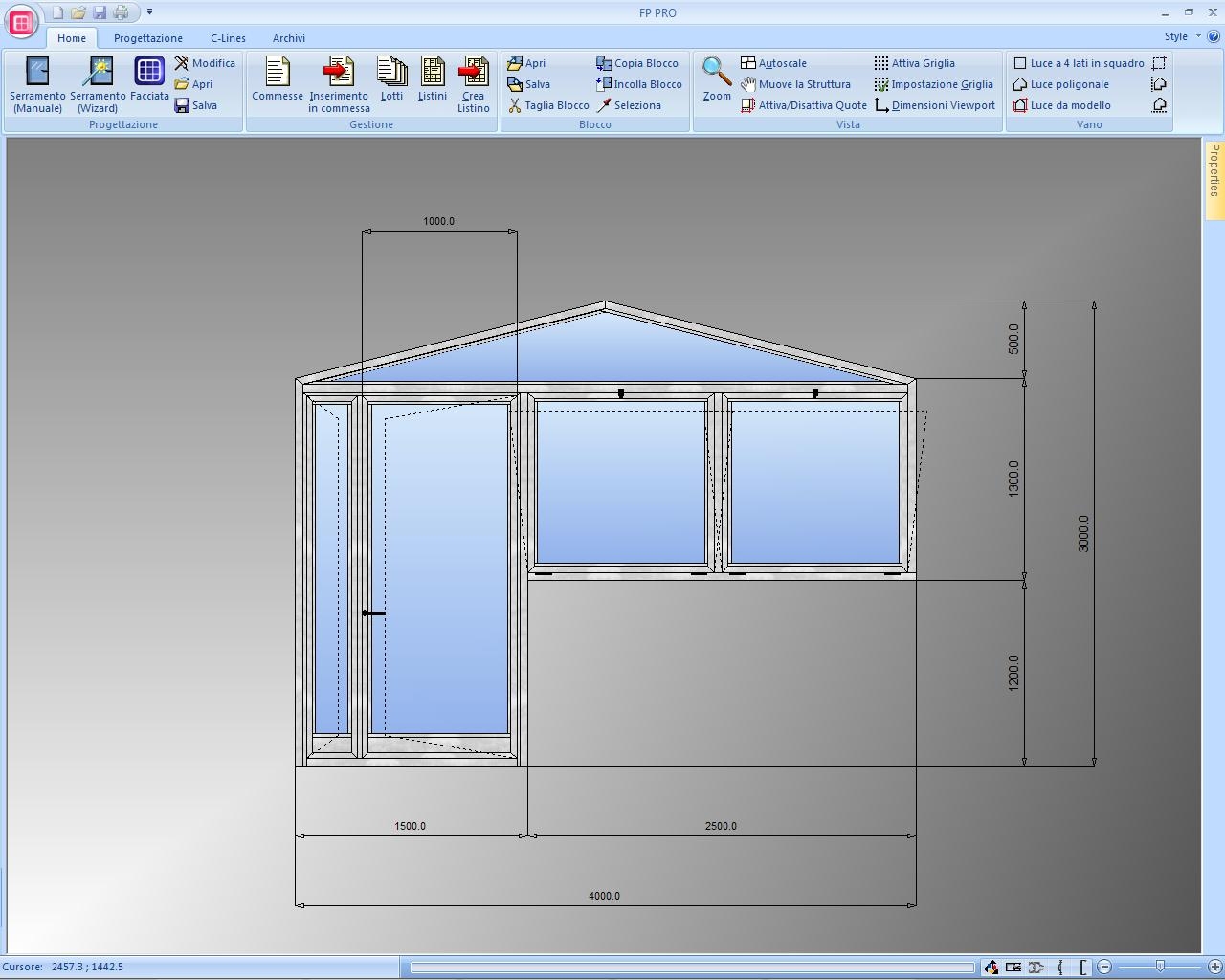Expand the Style dropdown menu
Viewport: 1225px width, 980px height.
(1182, 36)
